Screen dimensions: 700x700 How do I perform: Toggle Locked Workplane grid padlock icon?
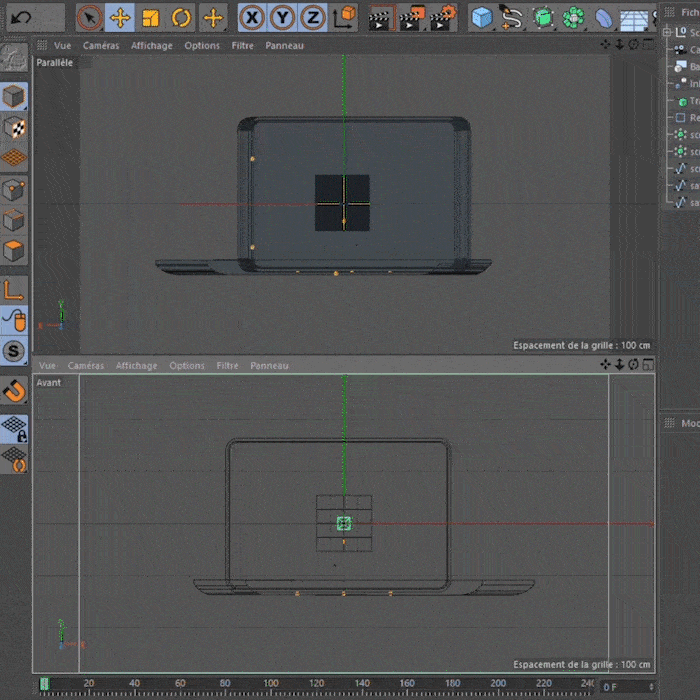[14, 429]
